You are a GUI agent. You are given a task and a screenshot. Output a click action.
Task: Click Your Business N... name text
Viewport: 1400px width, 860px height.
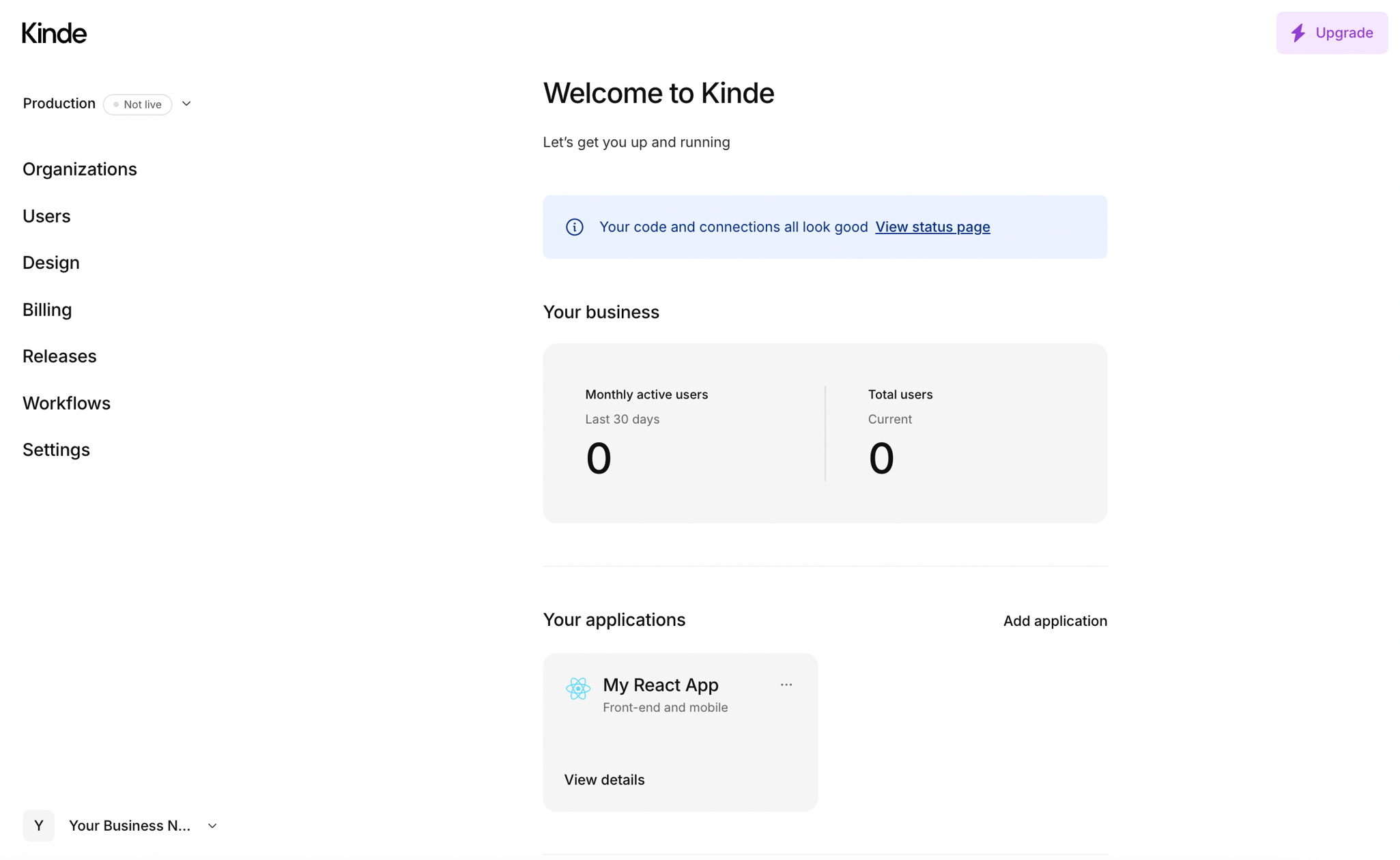[130, 826]
